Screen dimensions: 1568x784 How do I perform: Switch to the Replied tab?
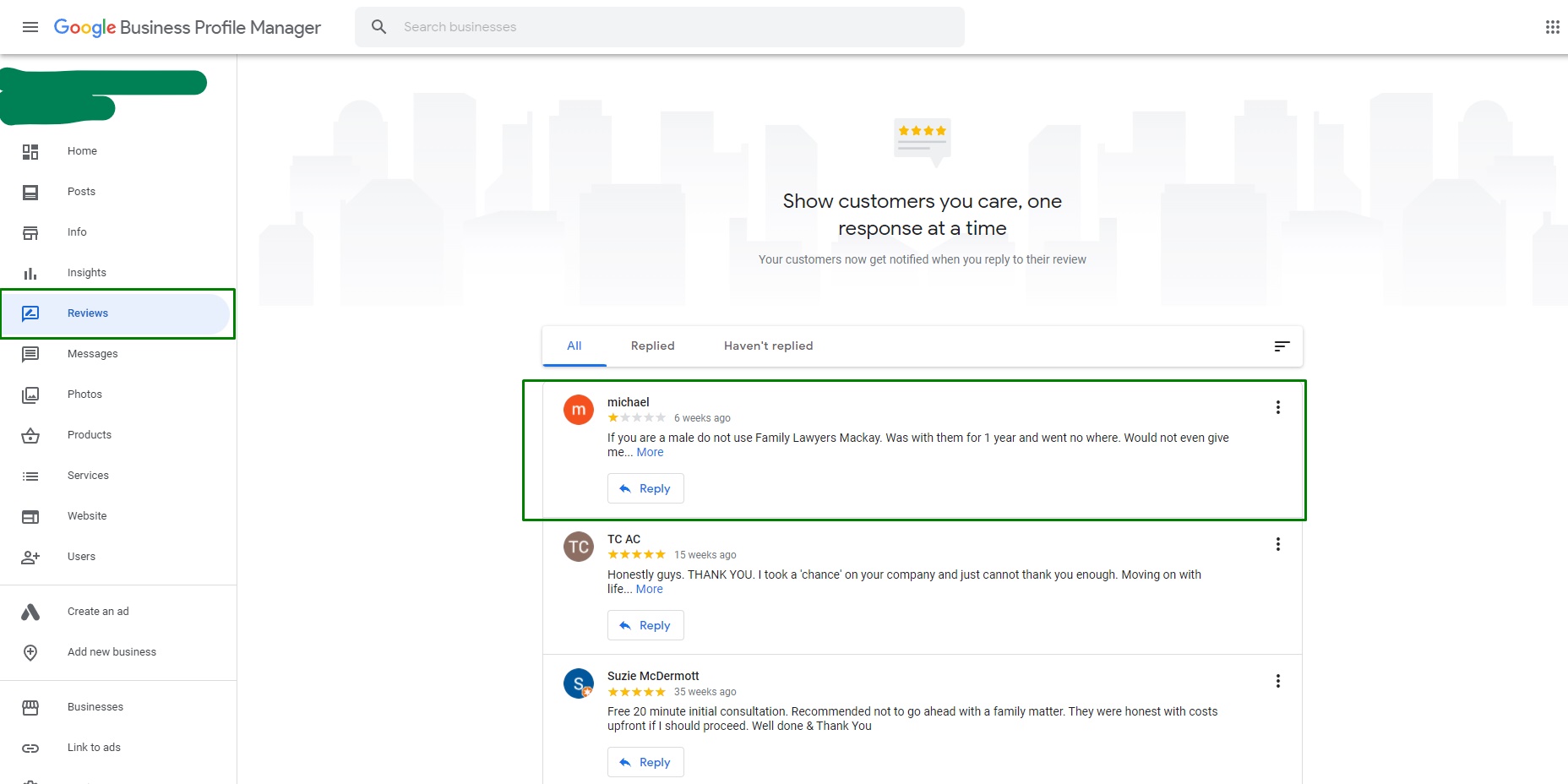[652, 346]
